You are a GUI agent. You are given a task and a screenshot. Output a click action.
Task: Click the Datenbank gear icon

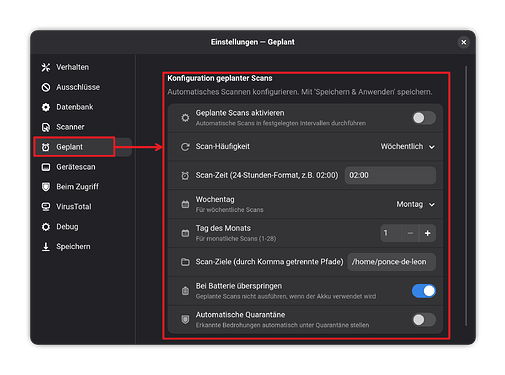pos(46,107)
